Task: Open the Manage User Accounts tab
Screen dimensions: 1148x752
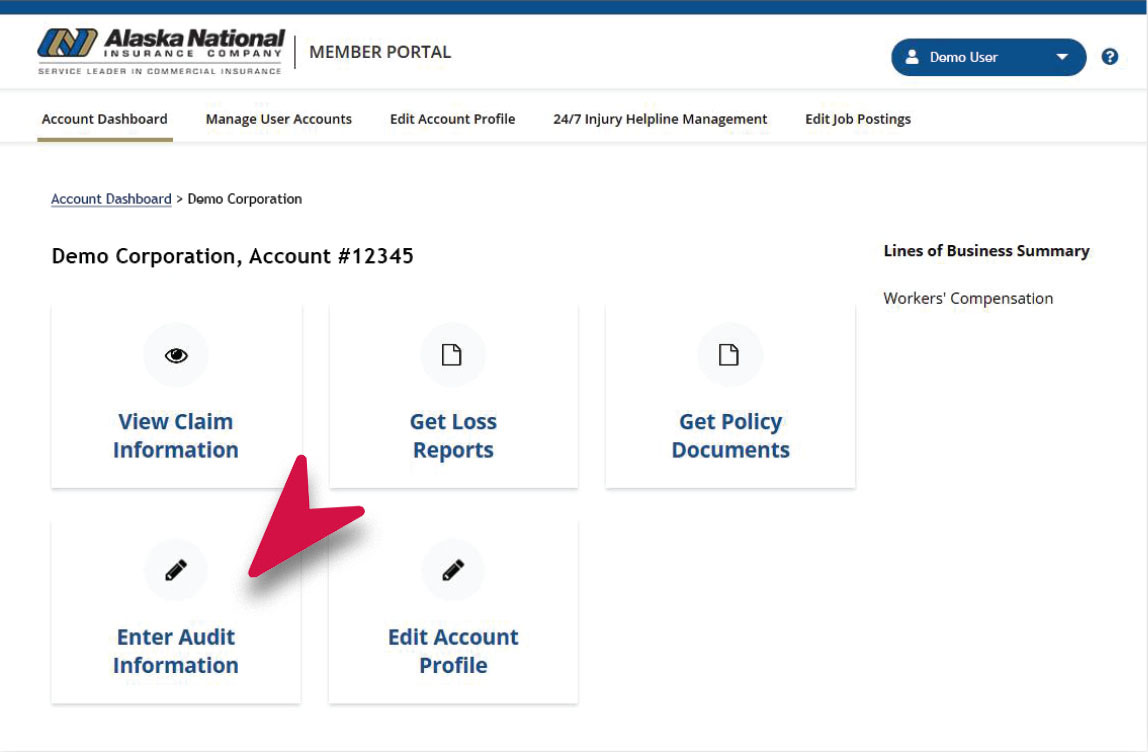Action: 279,119
